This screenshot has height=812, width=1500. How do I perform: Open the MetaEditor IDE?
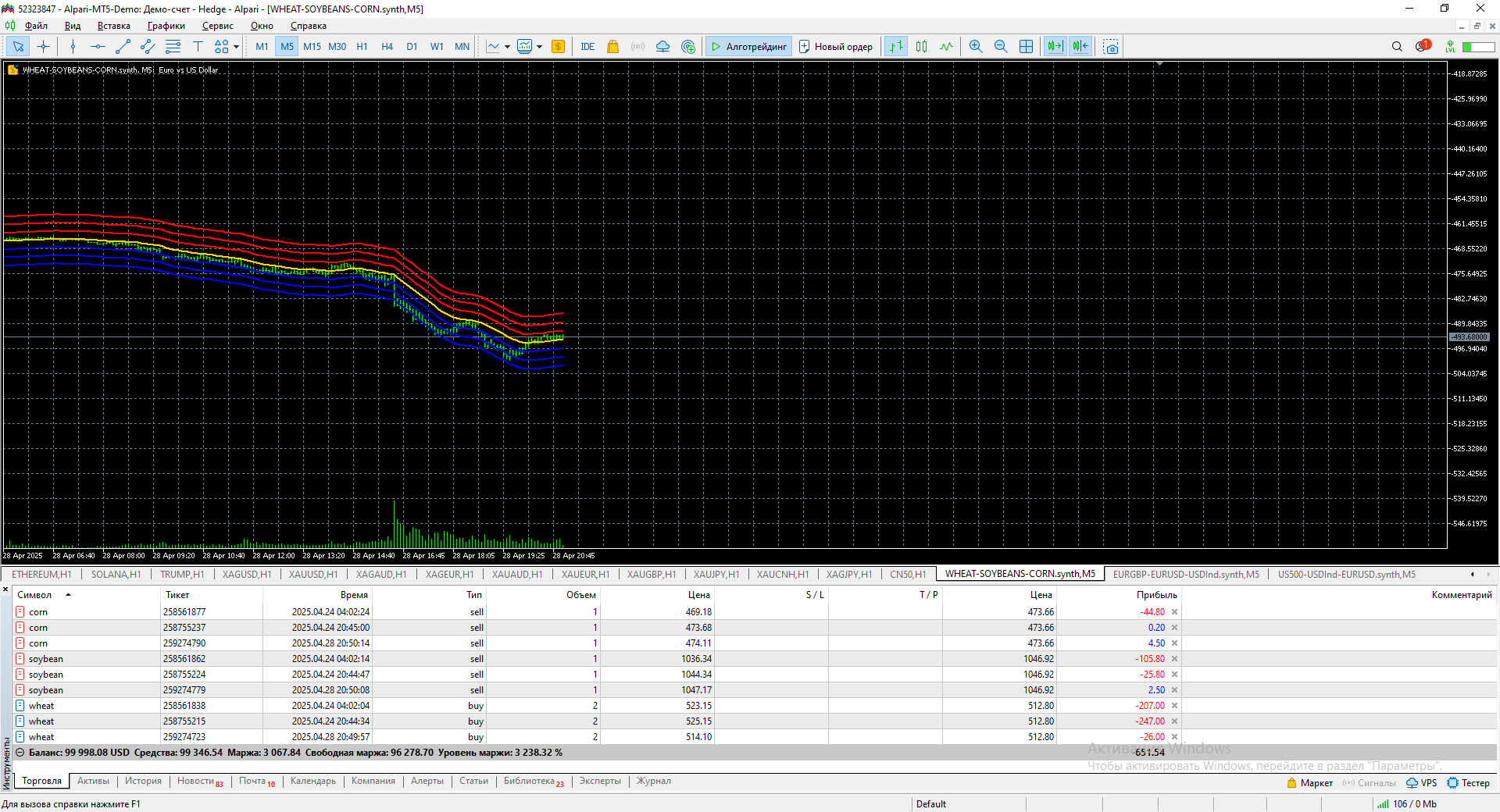tap(587, 47)
